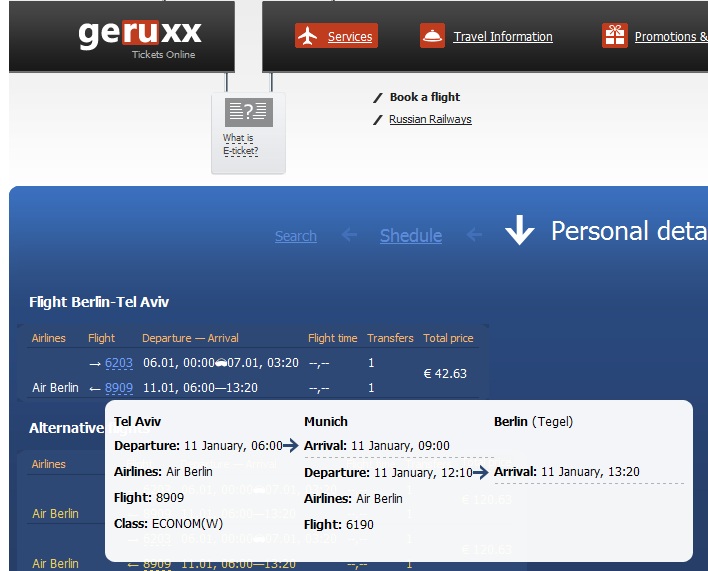Screen dimensions: 708x571
Task: Click the Berlin (Tegel) popup heading
Action: (533, 422)
